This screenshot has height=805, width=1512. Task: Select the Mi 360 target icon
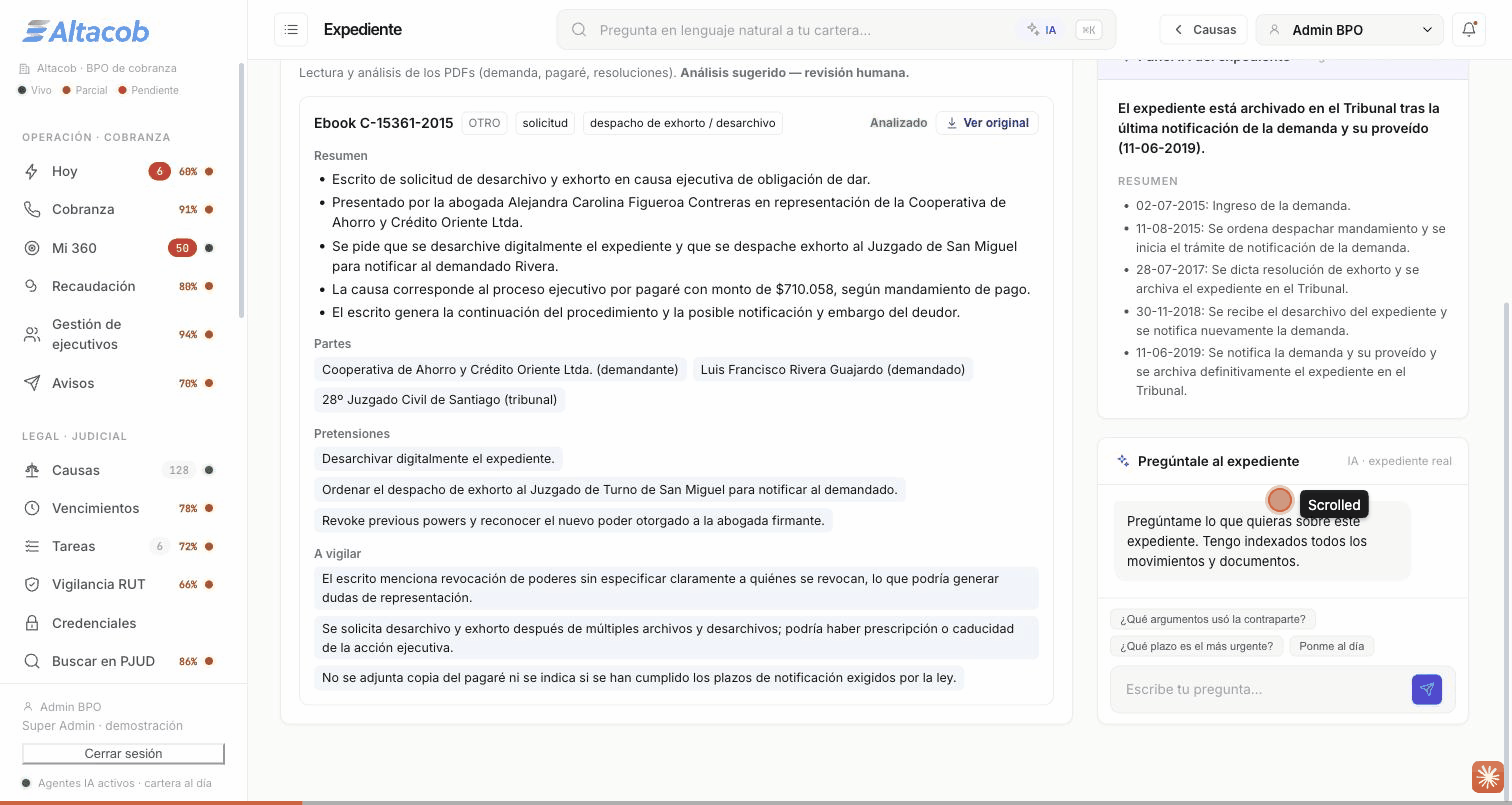[x=32, y=248]
